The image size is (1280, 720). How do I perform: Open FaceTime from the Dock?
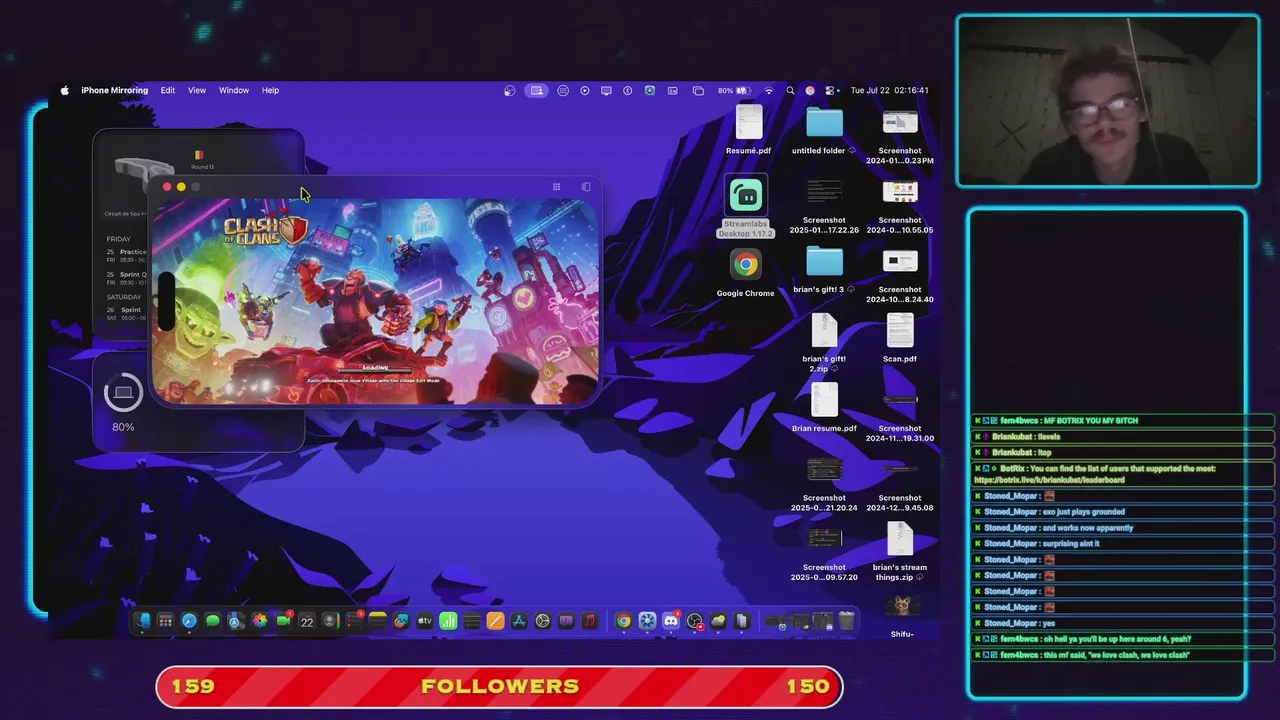tap(283, 621)
